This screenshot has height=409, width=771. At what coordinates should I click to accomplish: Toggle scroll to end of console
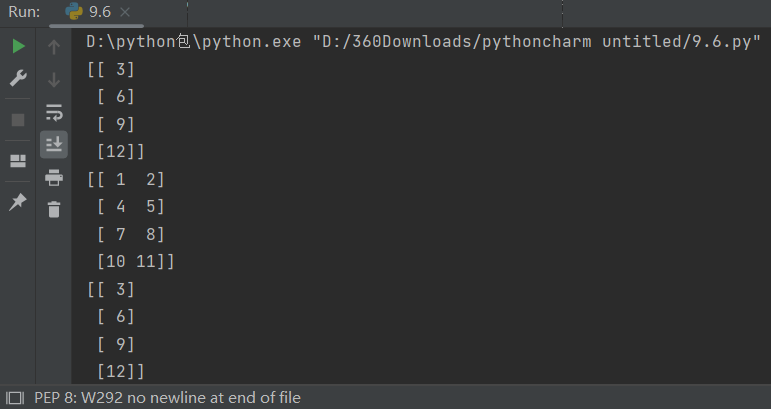click(x=54, y=145)
